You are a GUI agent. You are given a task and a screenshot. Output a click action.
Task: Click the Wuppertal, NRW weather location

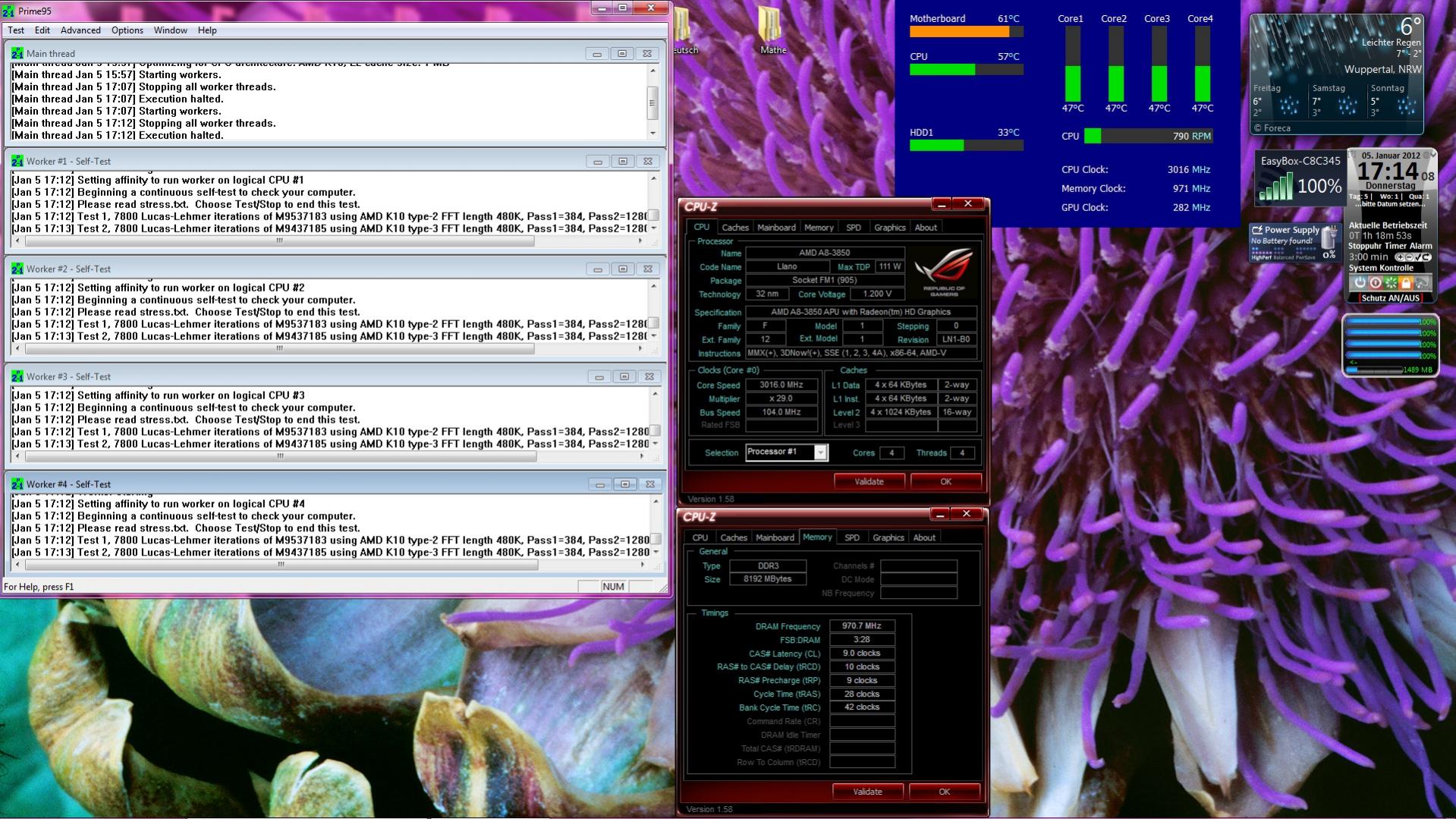click(1382, 69)
